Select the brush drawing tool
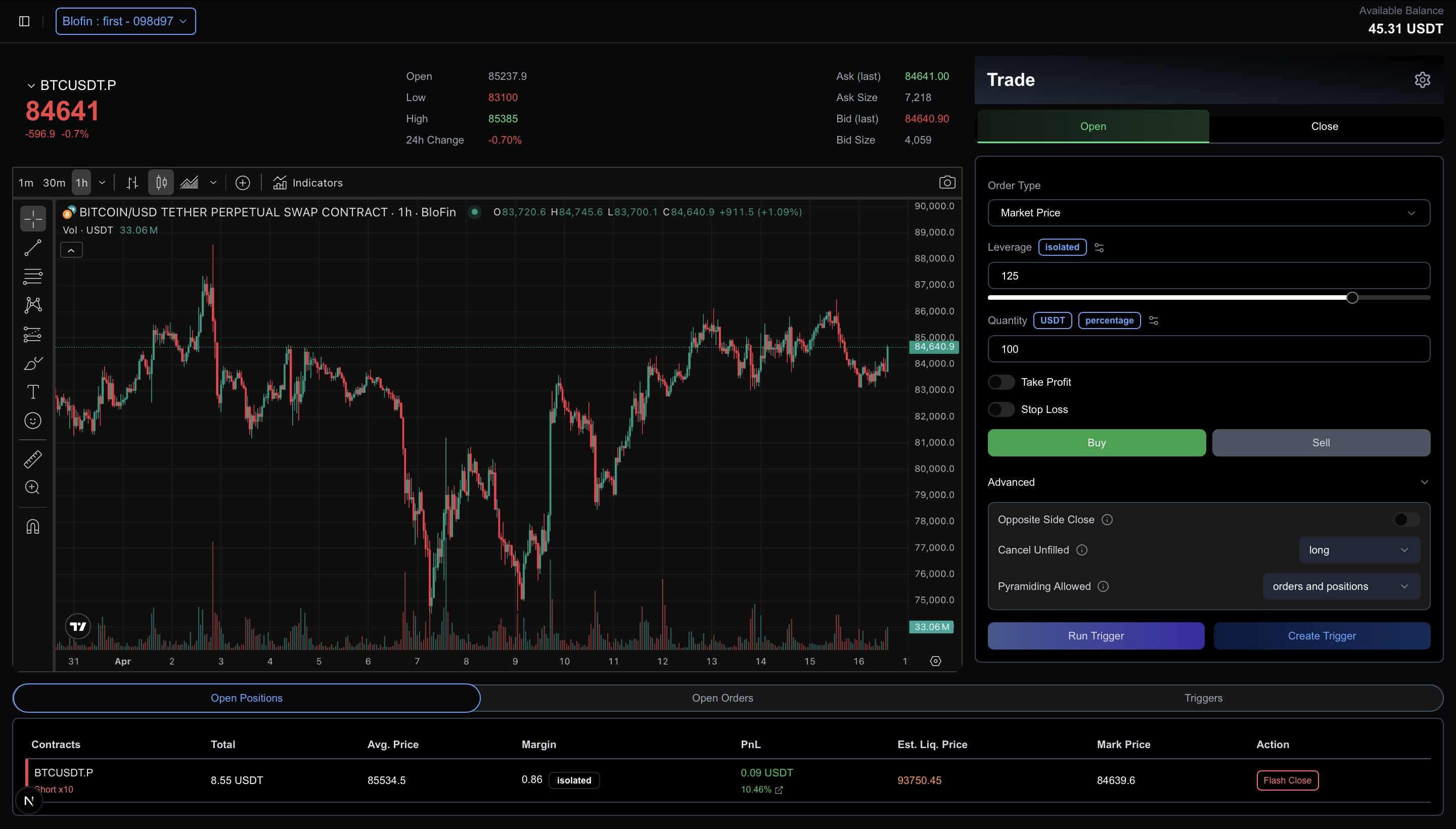The image size is (1456, 829). pyautogui.click(x=33, y=363)
